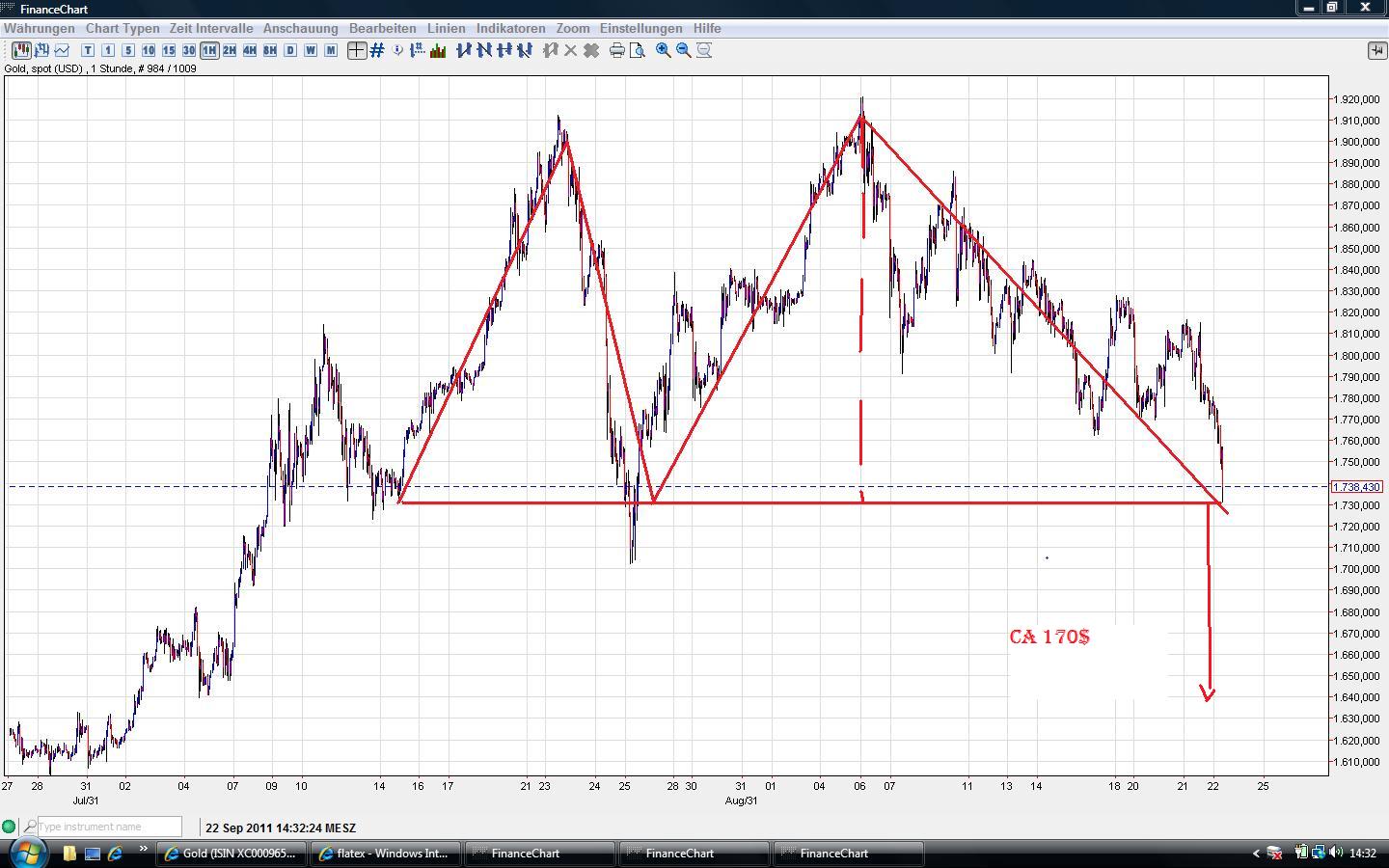Toggle the chart grid icon
The image size is (1389, 868).
tap(377, 50)
